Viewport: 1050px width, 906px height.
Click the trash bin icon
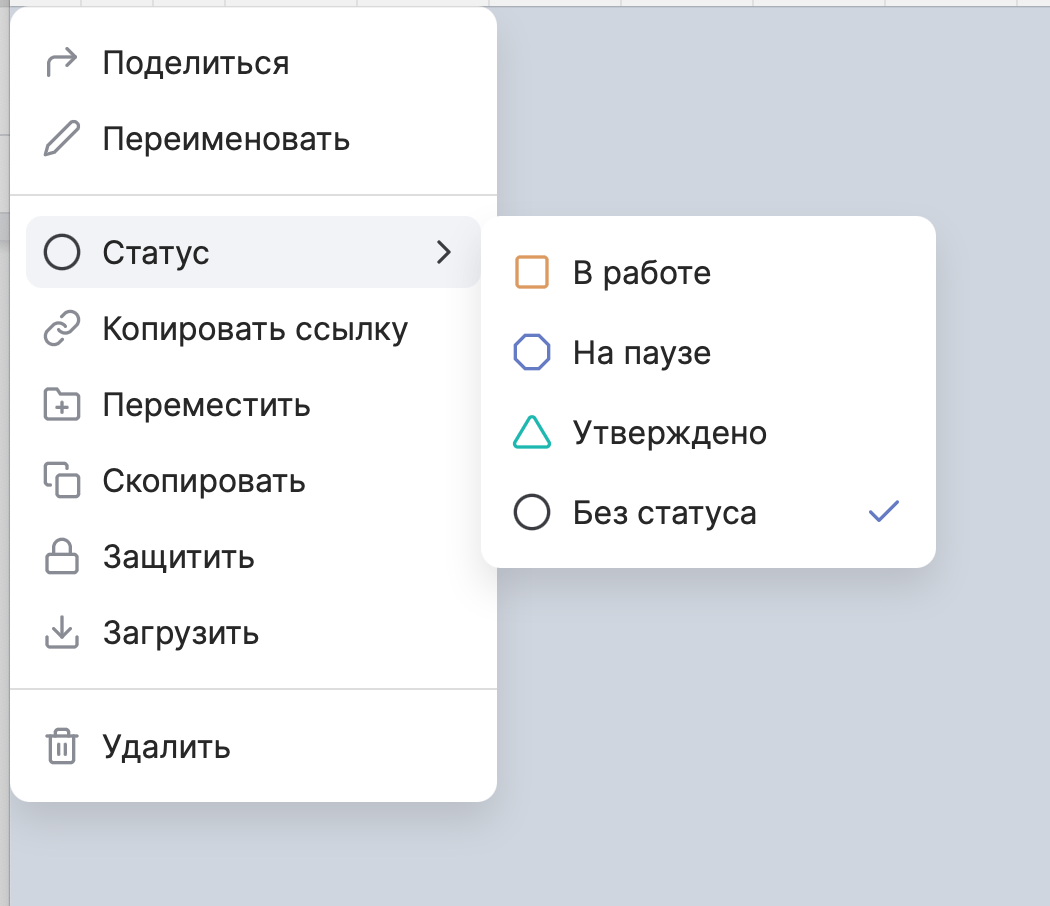coord(62,747)
